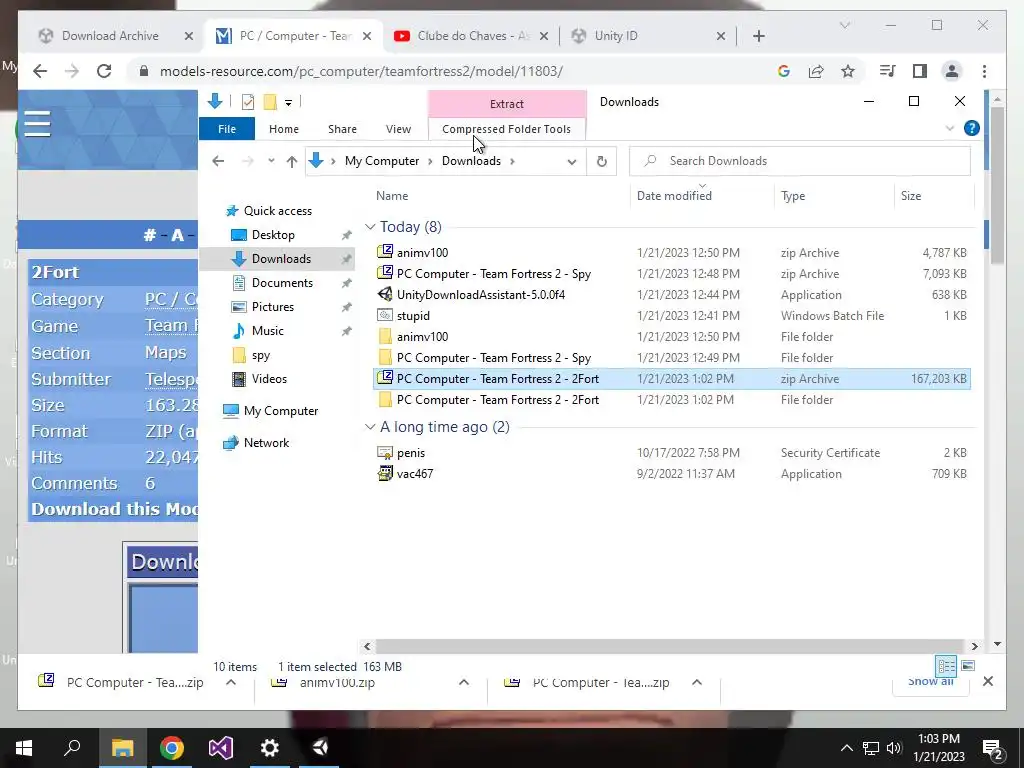Viewport: 1024px width, 768px height.
Task: Click the Search Downloads box
Action: [799, 161]
